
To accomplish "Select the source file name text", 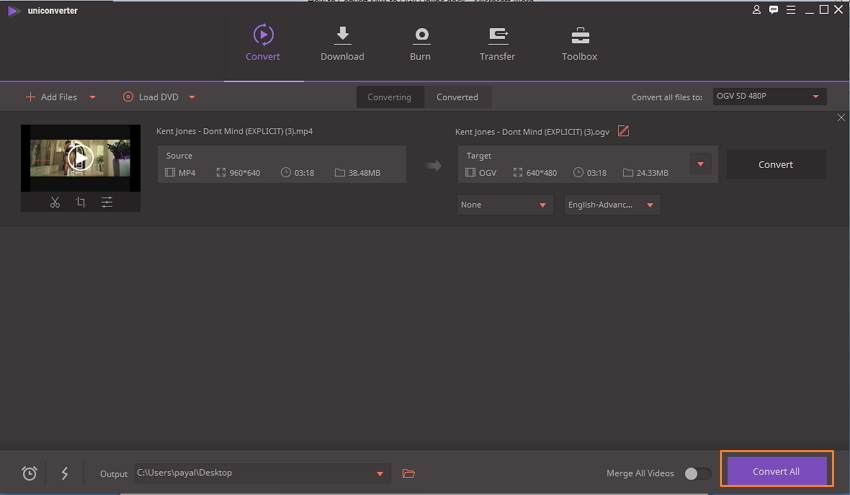I will pyautogui.click(x=234, y=131).
